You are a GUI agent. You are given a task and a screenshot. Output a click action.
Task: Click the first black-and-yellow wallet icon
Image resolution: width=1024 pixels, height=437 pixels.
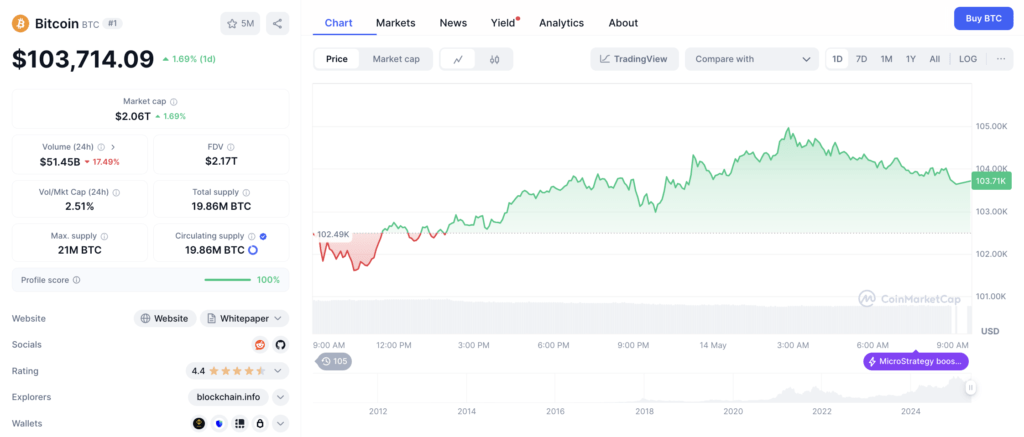[x=199, y=423]
